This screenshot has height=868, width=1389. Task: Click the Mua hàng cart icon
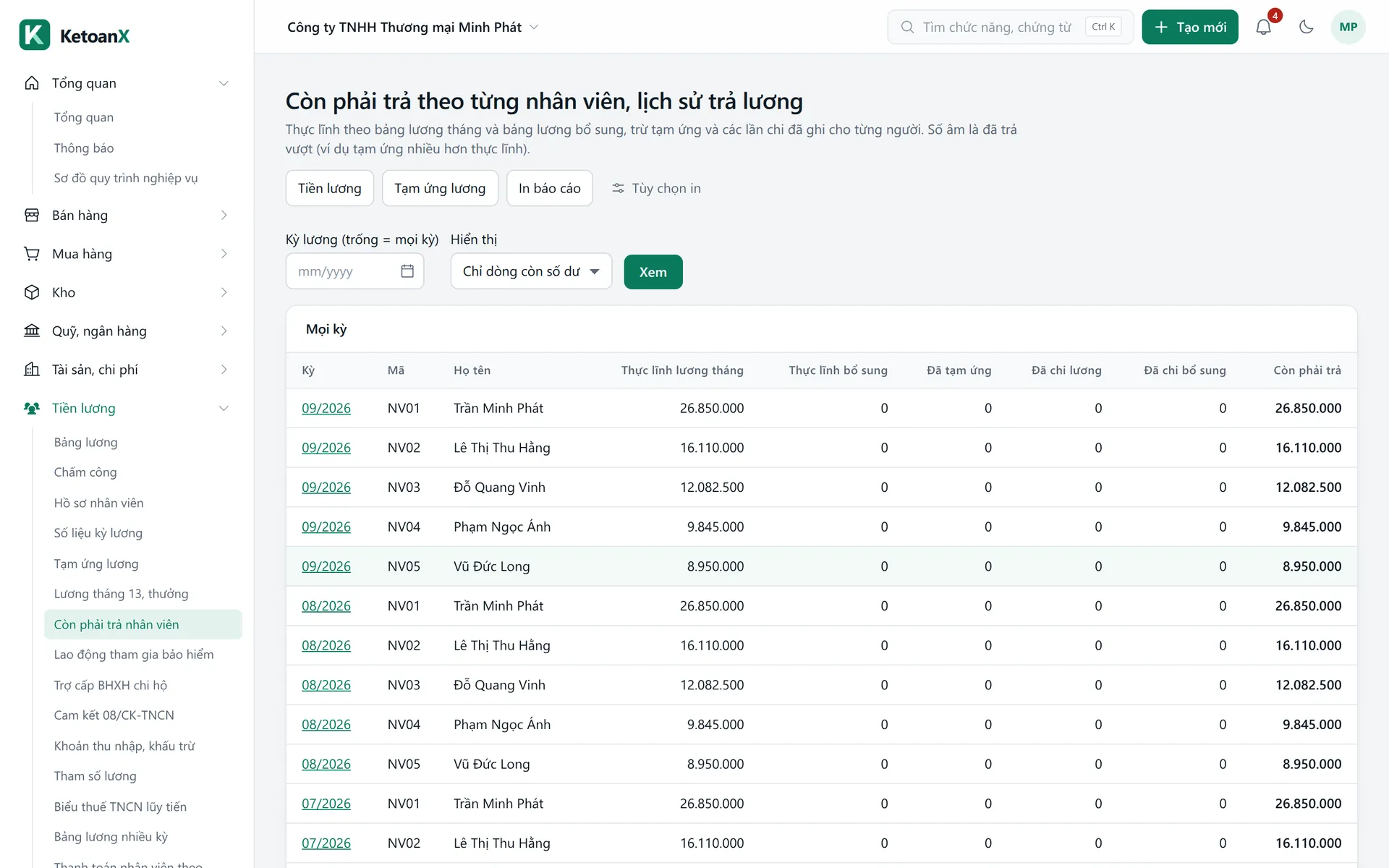(x=32, y=254)
